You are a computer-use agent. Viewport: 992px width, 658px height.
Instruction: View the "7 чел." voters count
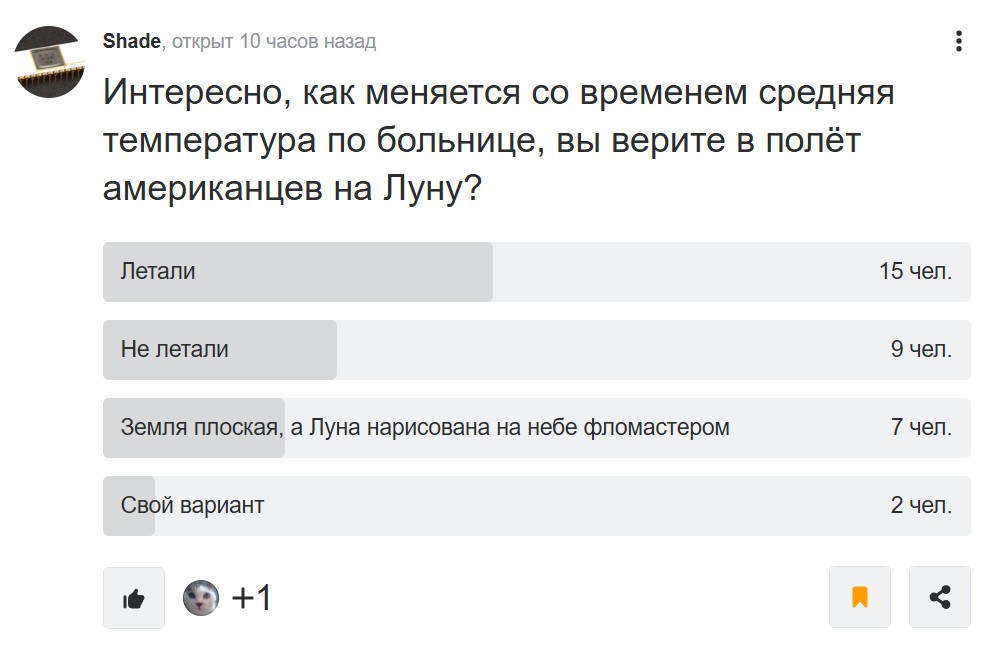coord(921,427)
